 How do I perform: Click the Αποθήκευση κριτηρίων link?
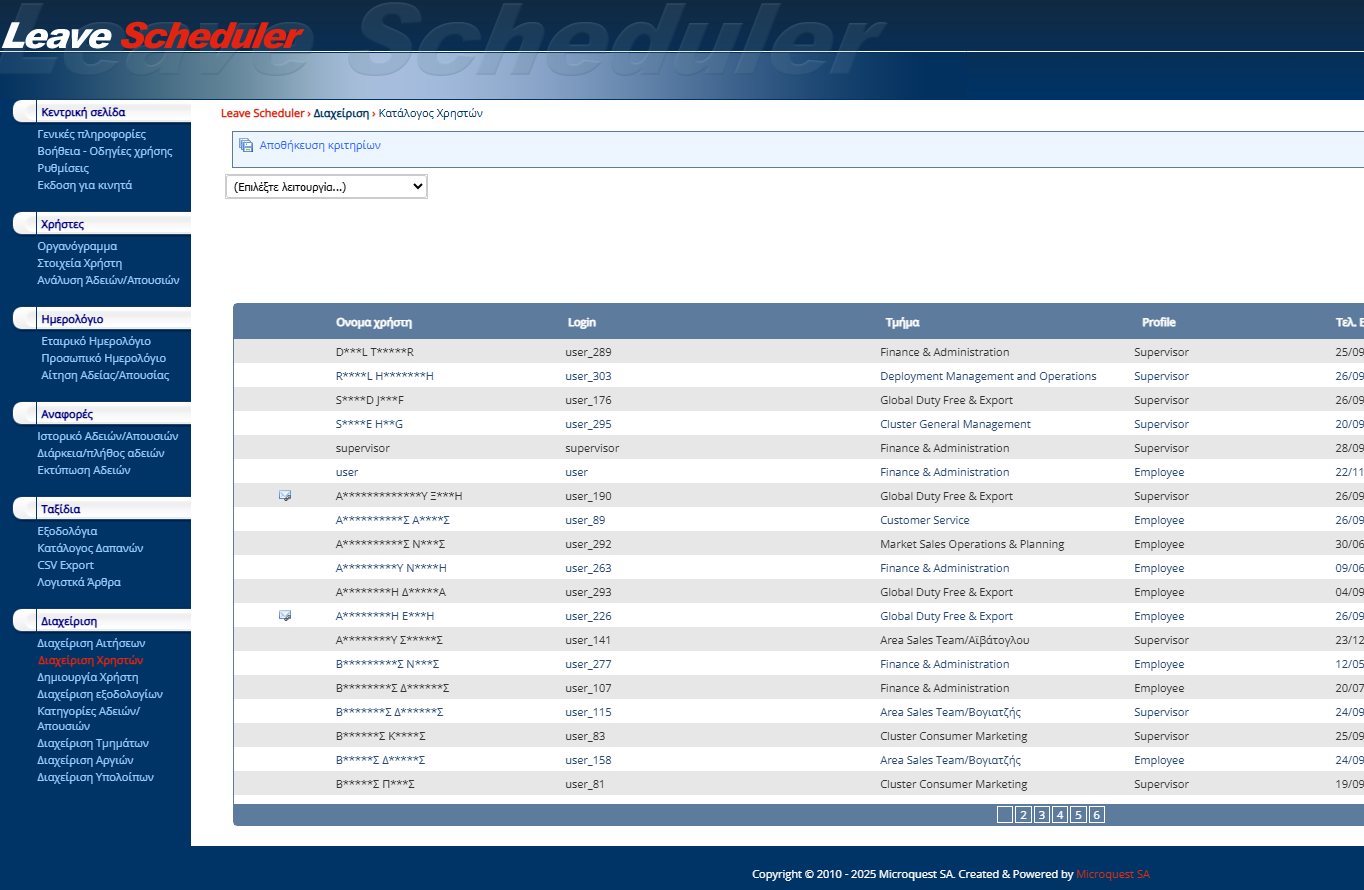[320, 146]
